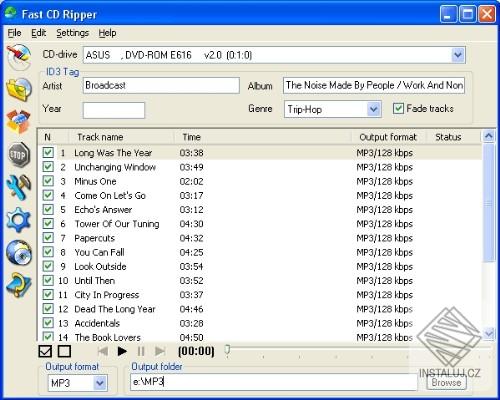Open the File menu
Image resolution: width=500 pixels, height=400 pixels.
pos(14,33)
